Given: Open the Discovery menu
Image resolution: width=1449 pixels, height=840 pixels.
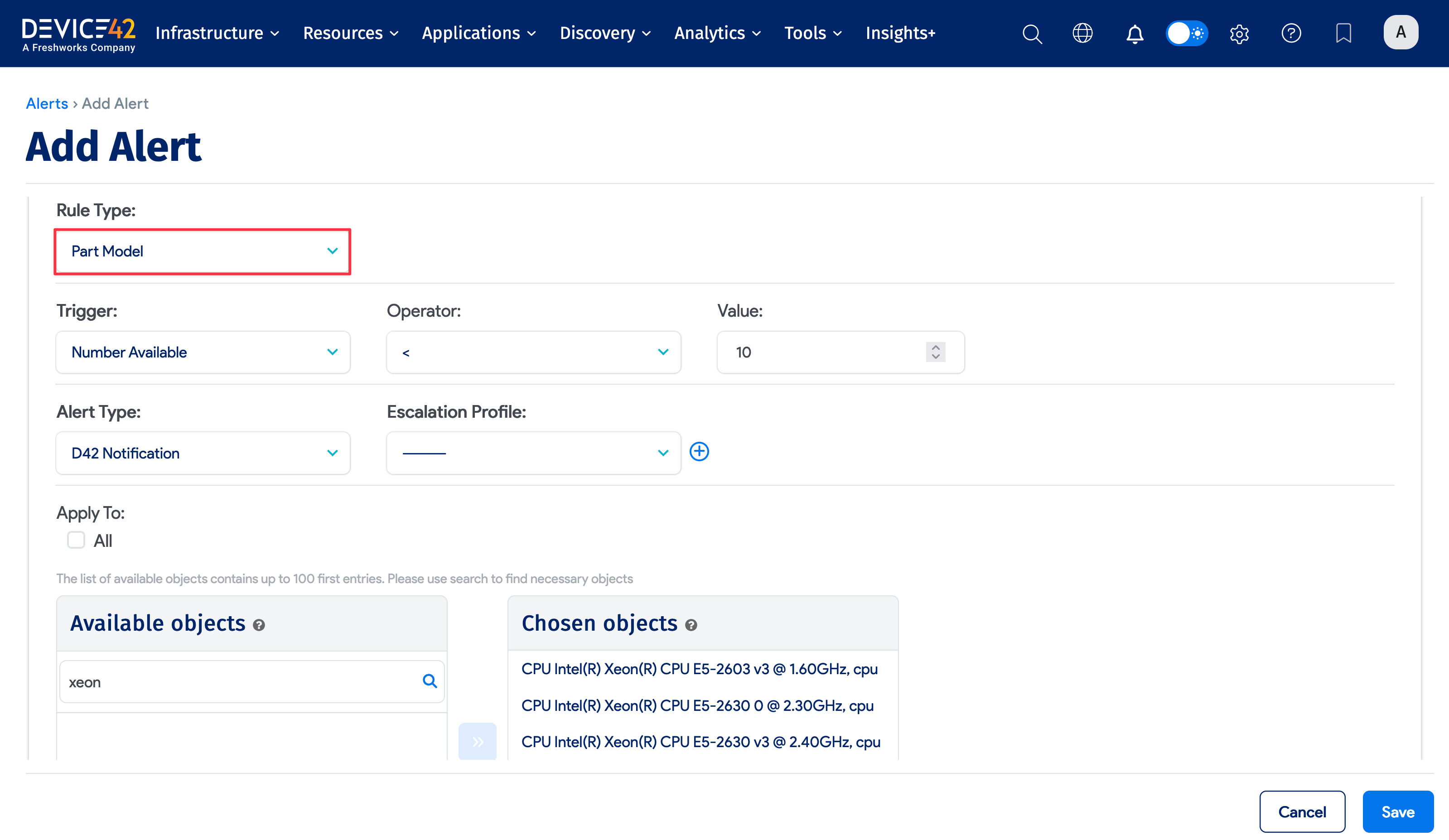Looking at the screenshot, I should pos(605,34).
